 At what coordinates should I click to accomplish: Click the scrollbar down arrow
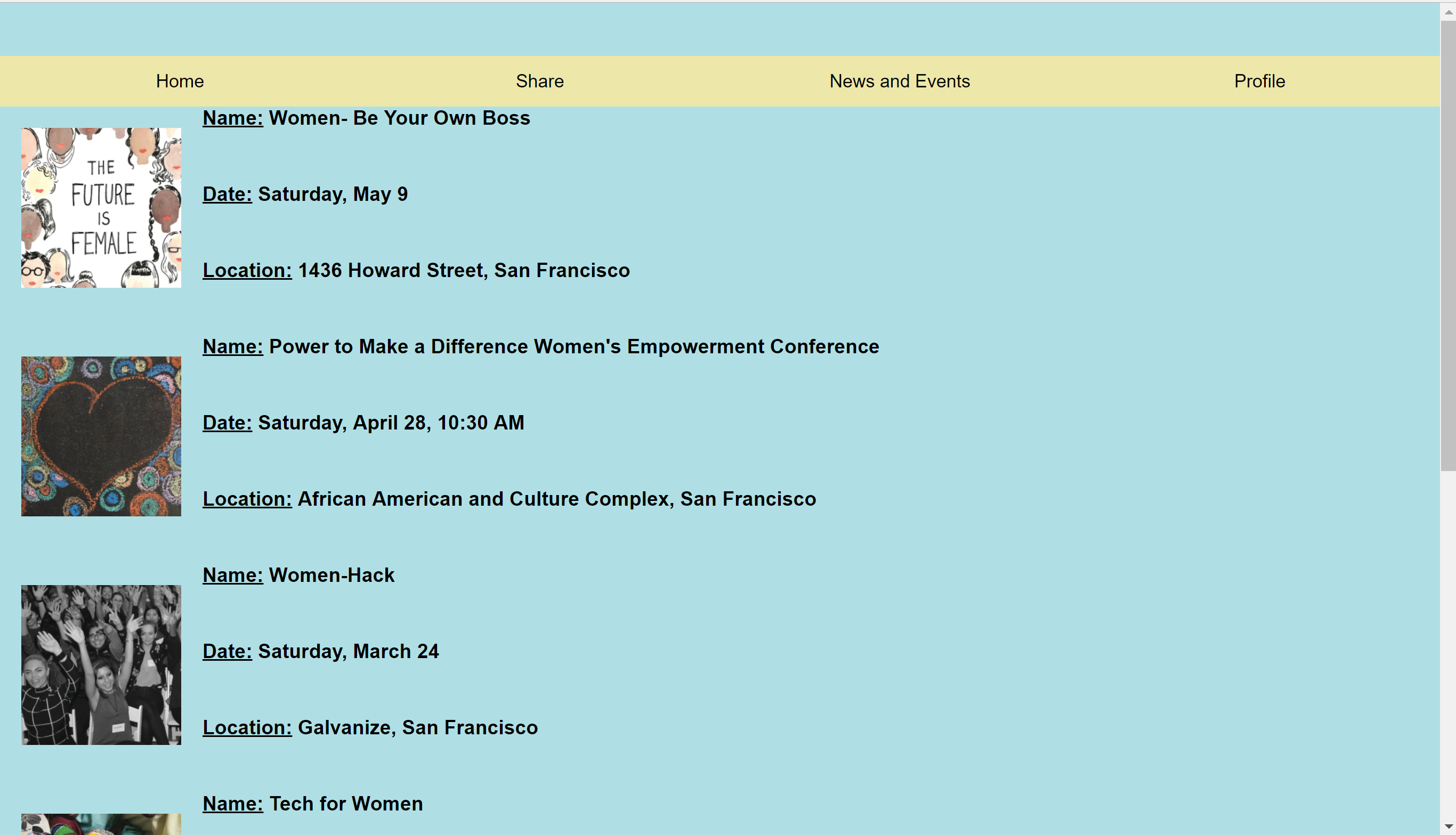tap(1448, 826)
